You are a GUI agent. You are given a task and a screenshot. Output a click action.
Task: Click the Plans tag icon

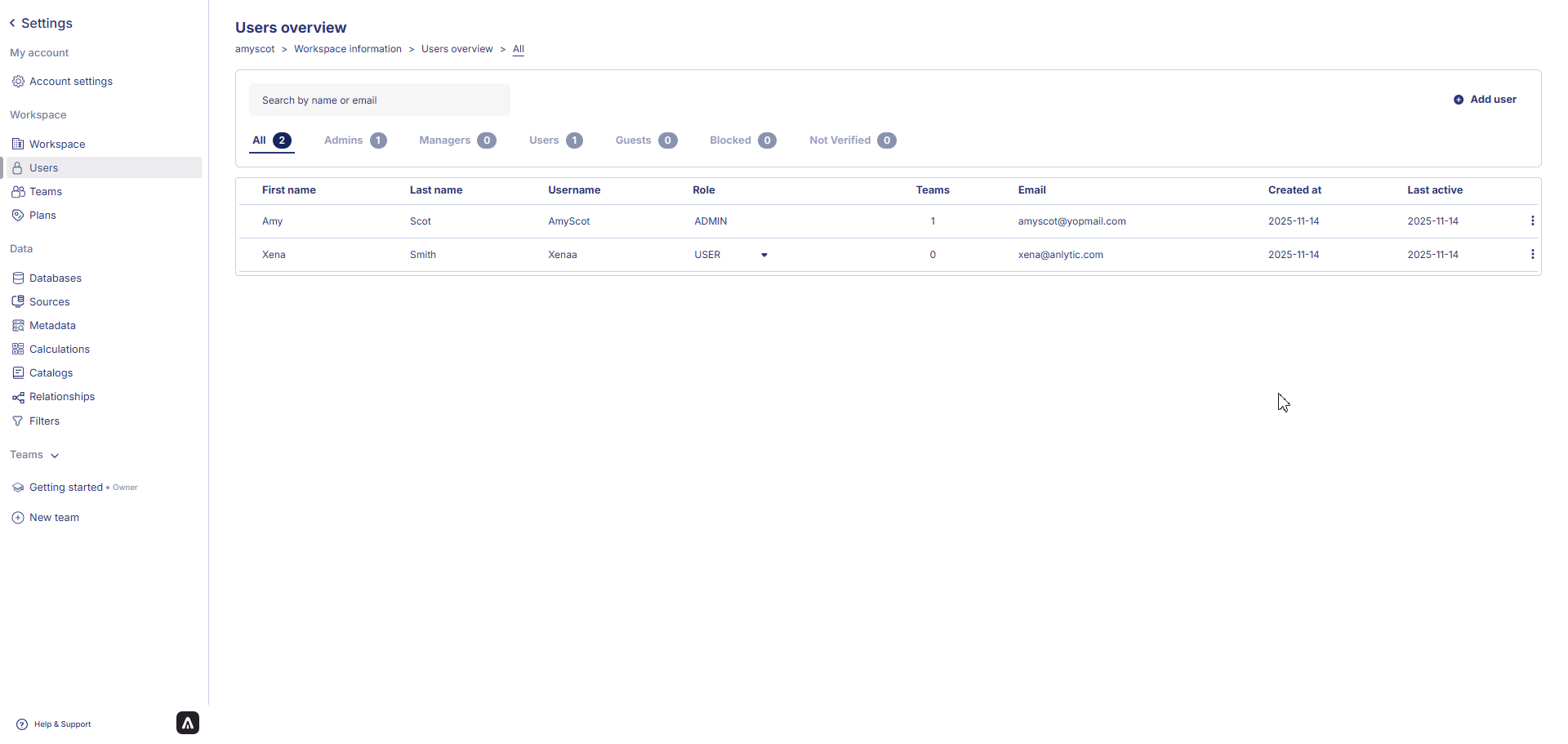click(18, 216)
